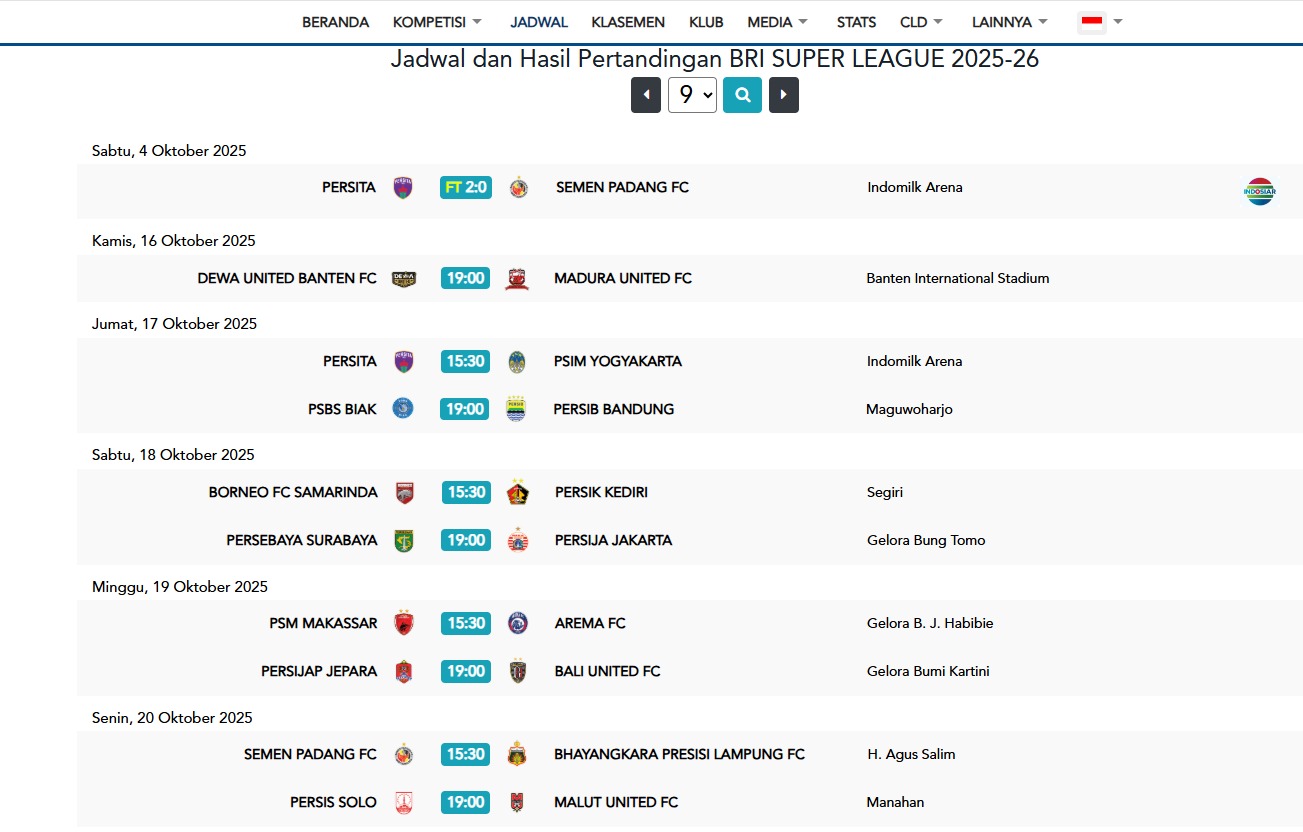Screen dimensions: 1303x832
Task: Click the Persebaya Surabaya club crest
Action: tap(403, 540)
